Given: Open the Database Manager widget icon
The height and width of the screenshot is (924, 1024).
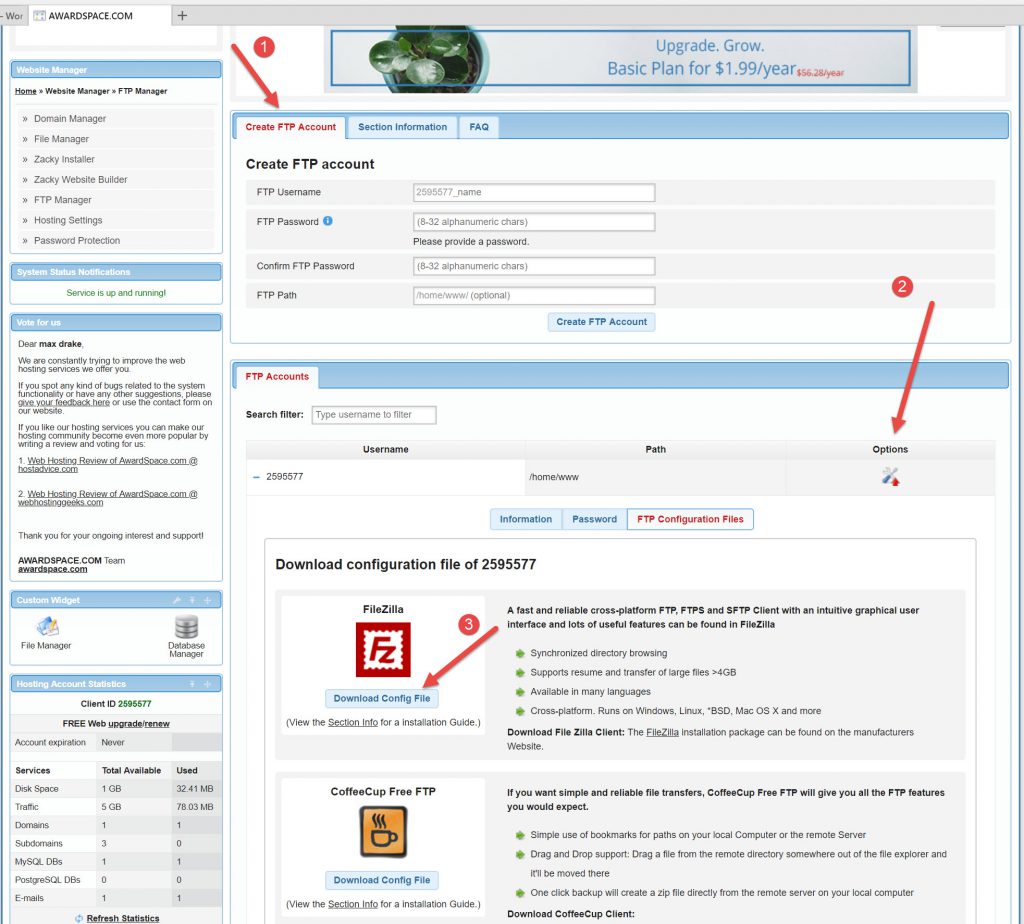Looking at the screenshot, I should (x=186, y=628).
